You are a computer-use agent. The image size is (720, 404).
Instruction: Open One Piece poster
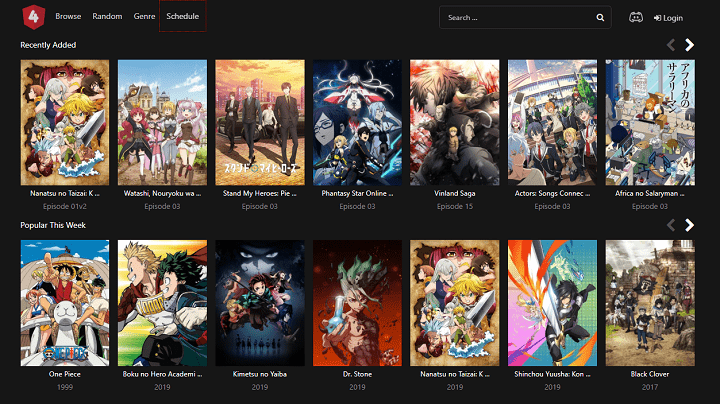(x=65, y=303)
